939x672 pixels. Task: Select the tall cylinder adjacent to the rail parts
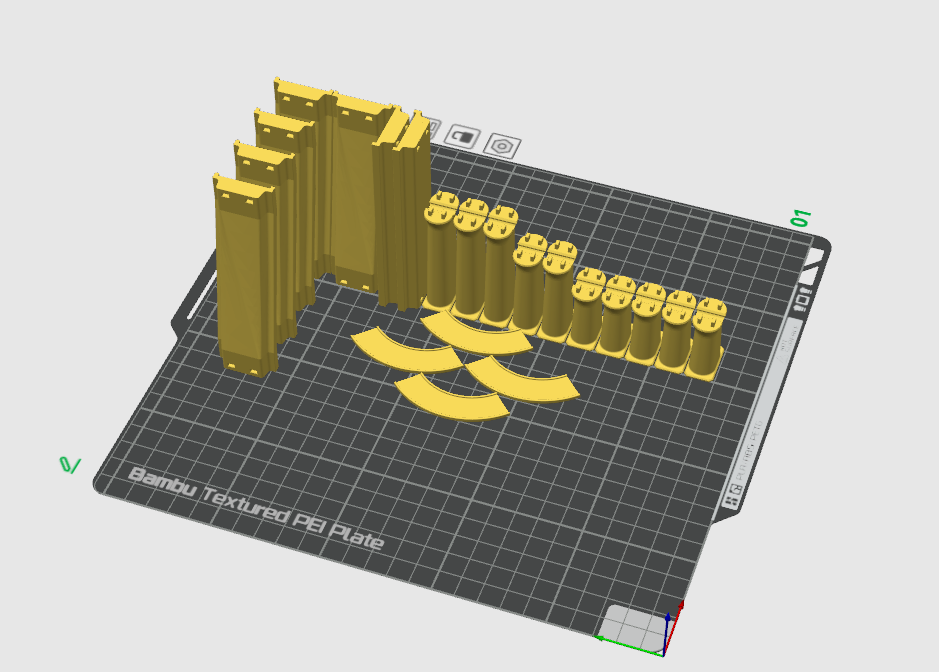click(441, 252)
